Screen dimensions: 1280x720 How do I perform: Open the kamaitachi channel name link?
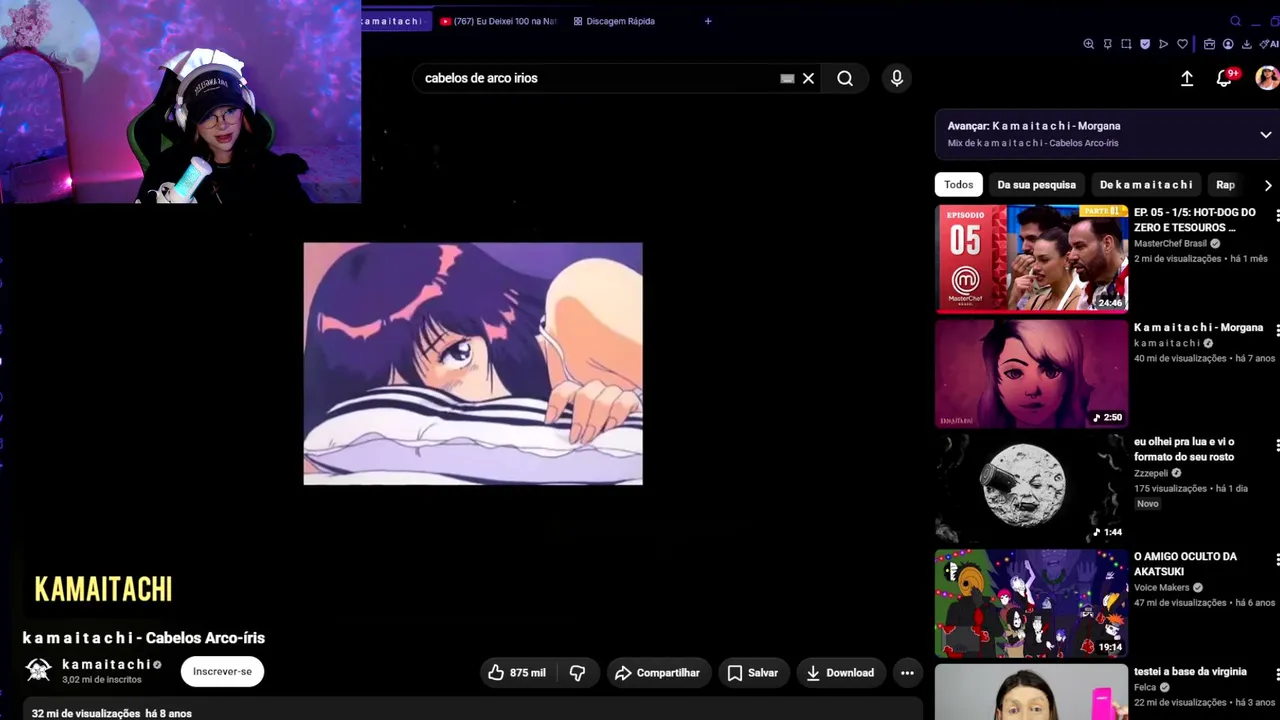pos(106,664)
